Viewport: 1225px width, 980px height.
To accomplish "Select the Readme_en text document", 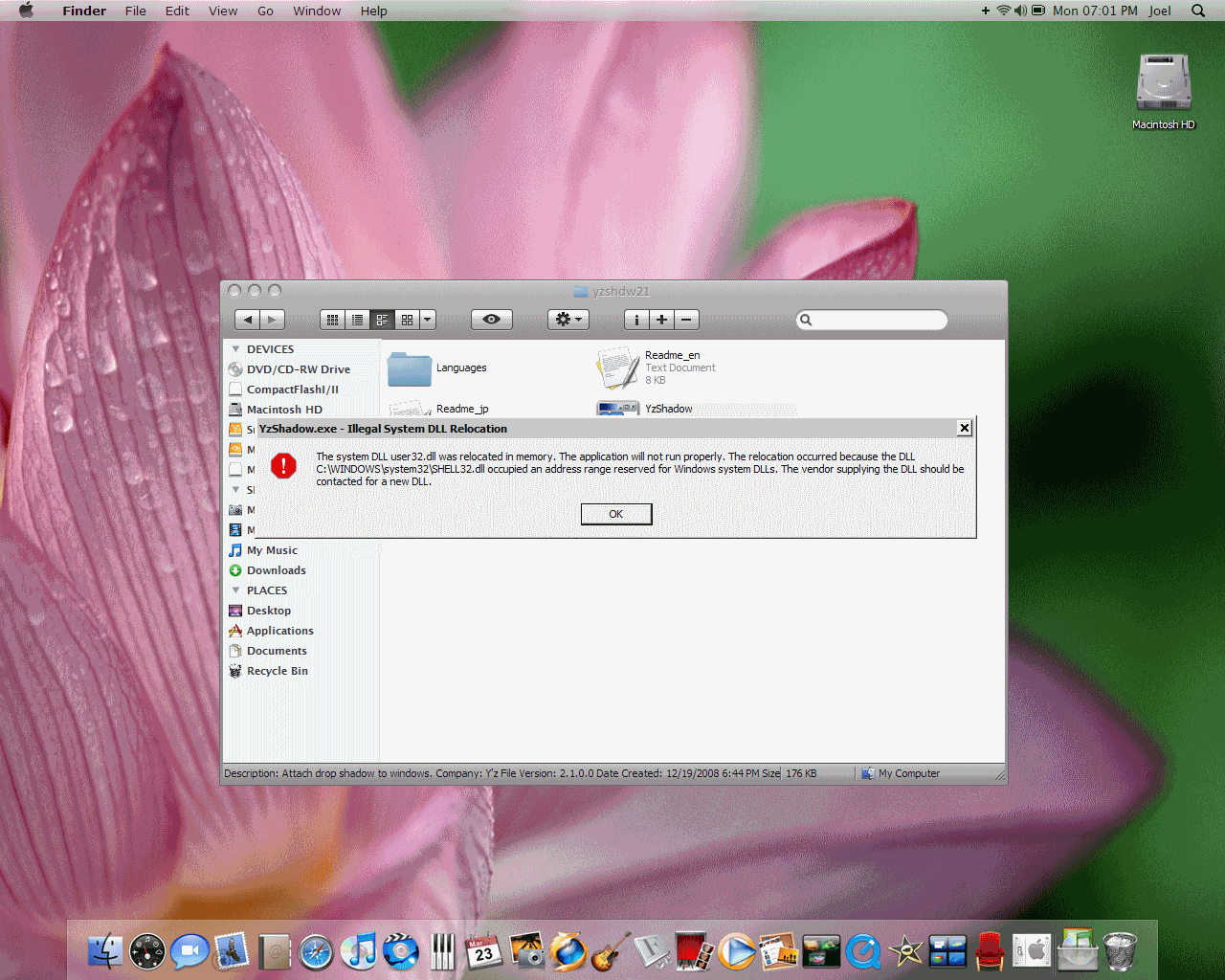I will click(657, 367).
